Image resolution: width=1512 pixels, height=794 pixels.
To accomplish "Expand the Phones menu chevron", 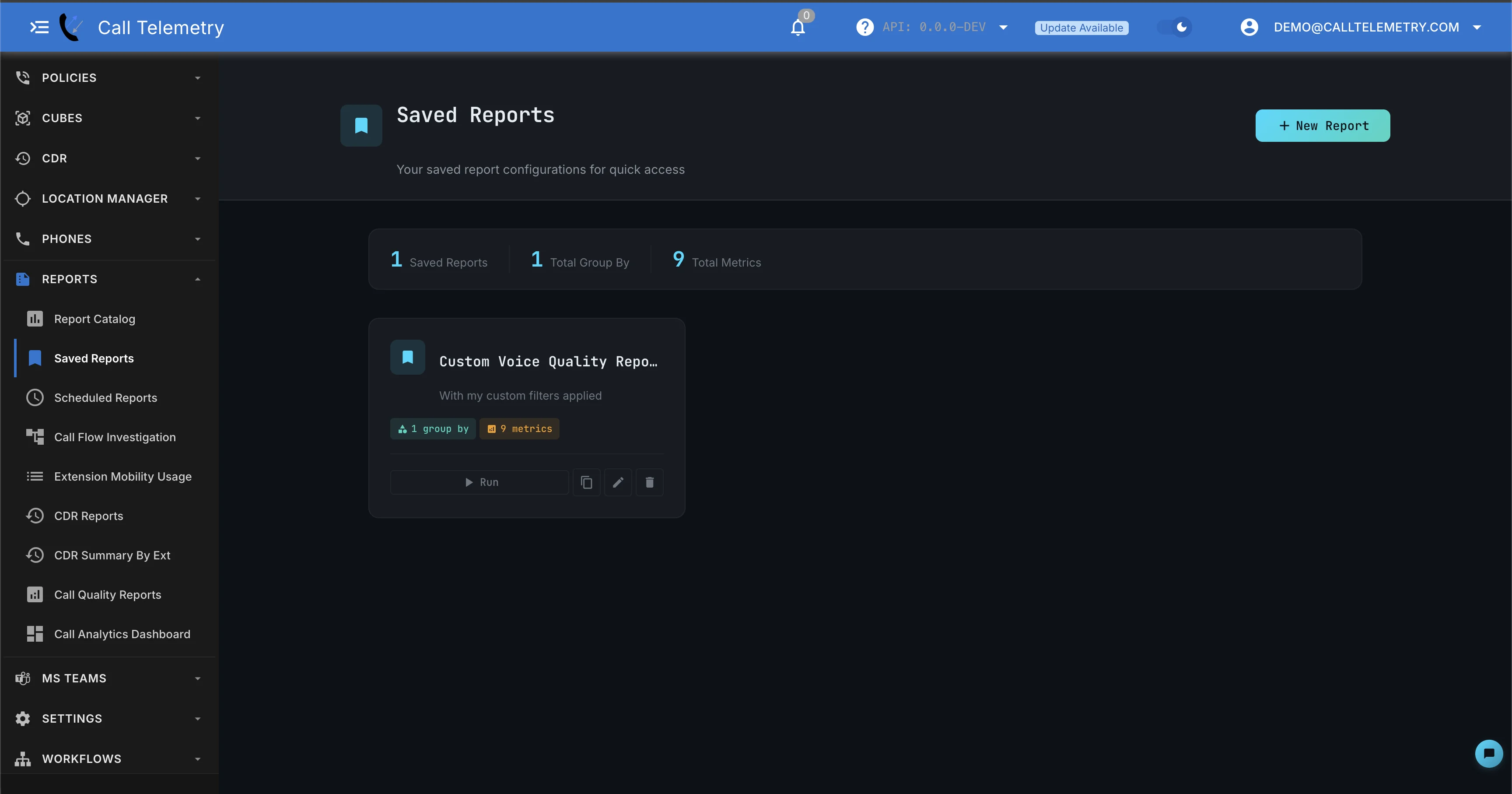I will pyautogui.click(x=198, y=239).
